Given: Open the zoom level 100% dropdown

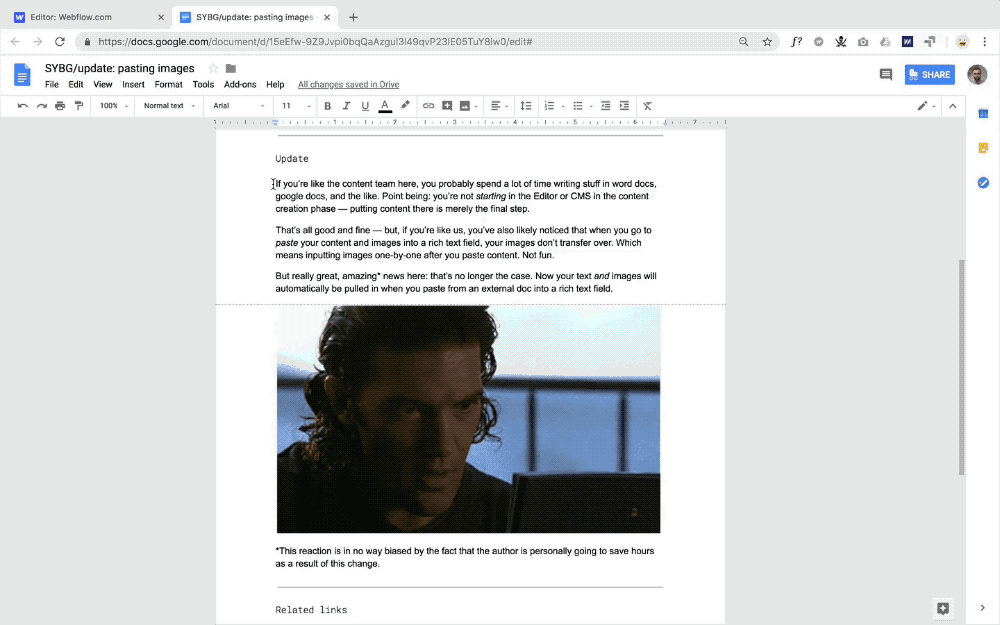Looking at the screenshot, I should (114, 106).
